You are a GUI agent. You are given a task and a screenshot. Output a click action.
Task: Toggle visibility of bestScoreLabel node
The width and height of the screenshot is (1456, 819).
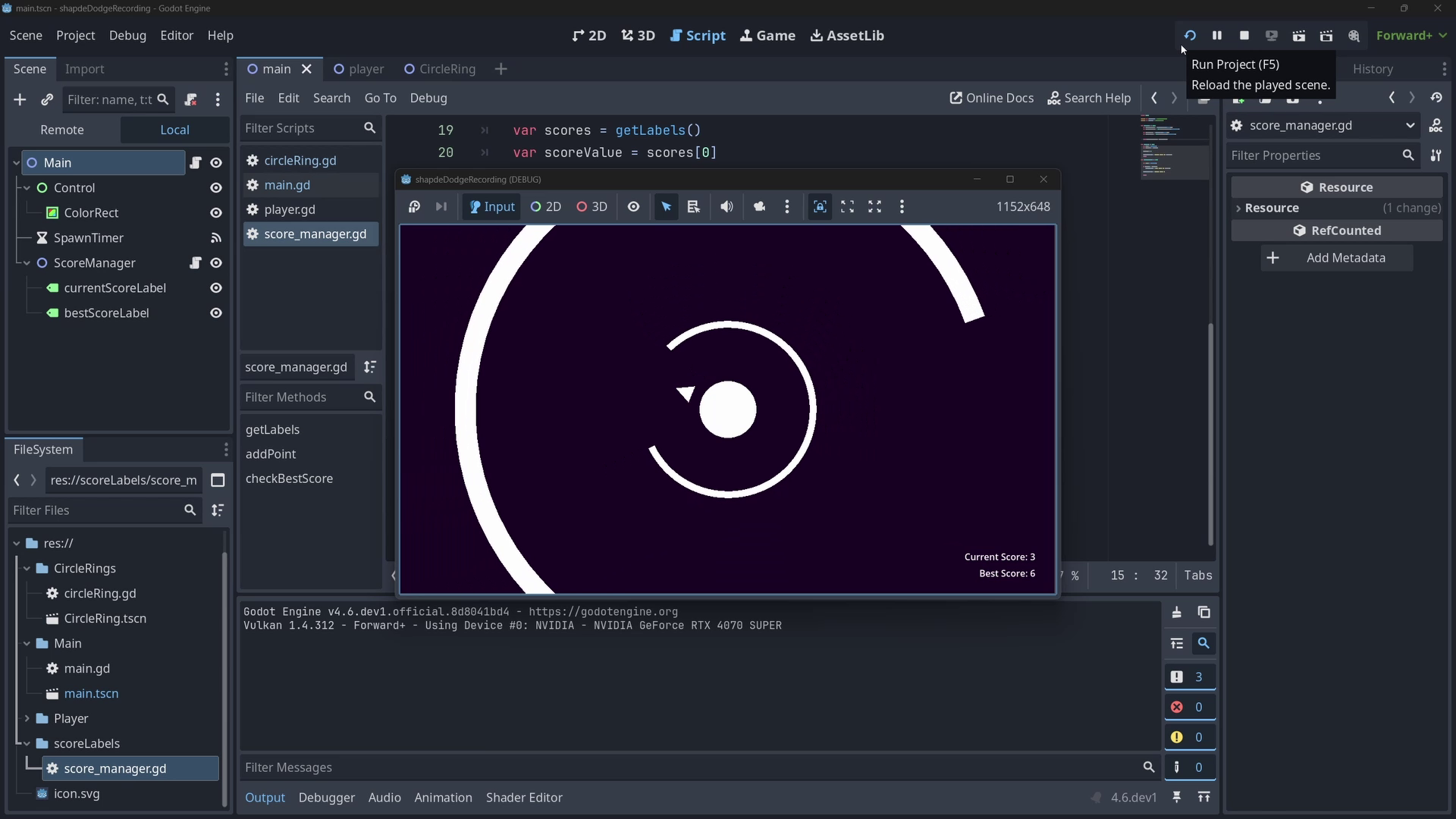(x=216, y=313)
